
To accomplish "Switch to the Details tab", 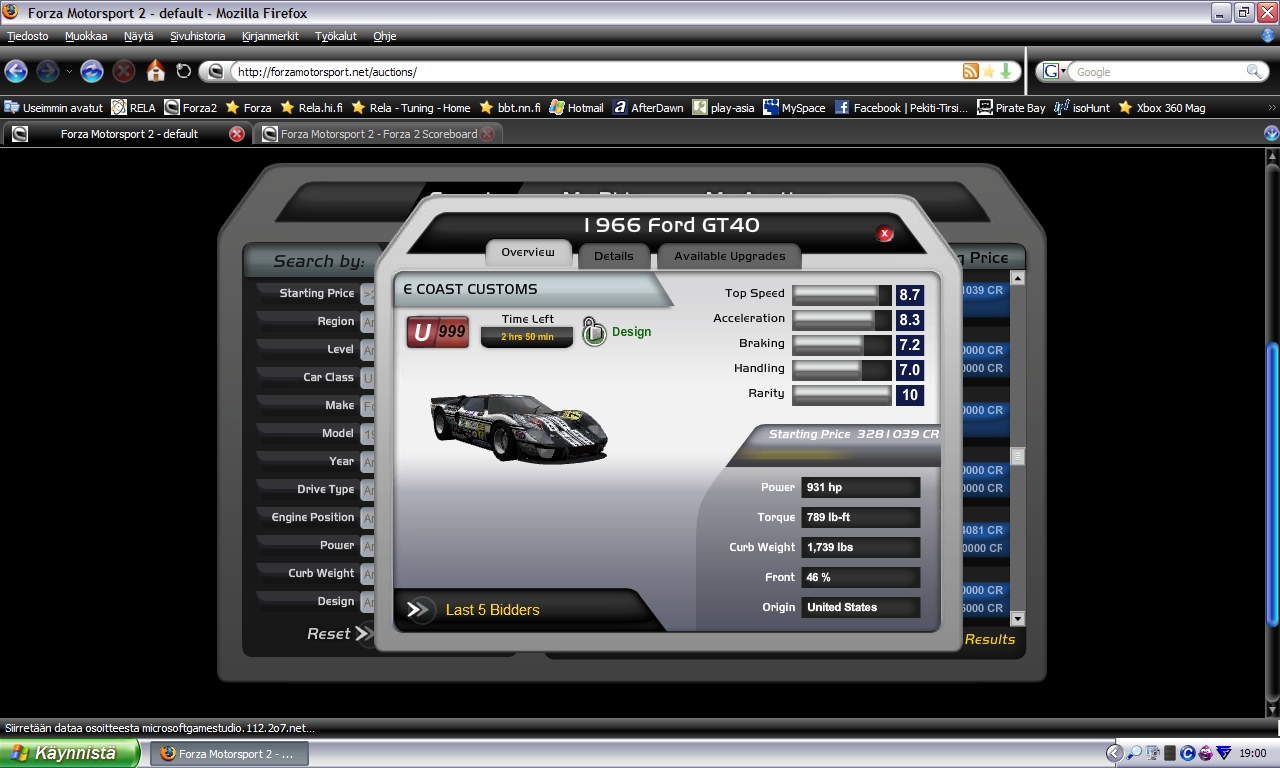I will pos(613,256).
